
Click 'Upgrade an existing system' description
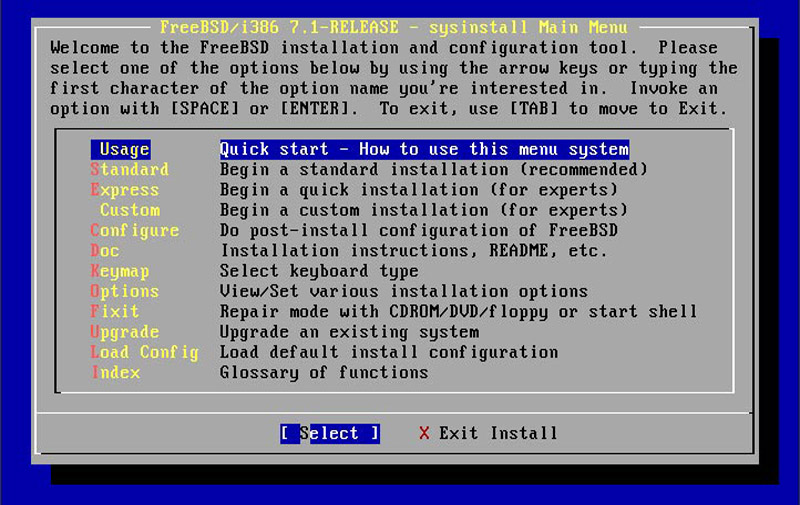tap(349, 332)
